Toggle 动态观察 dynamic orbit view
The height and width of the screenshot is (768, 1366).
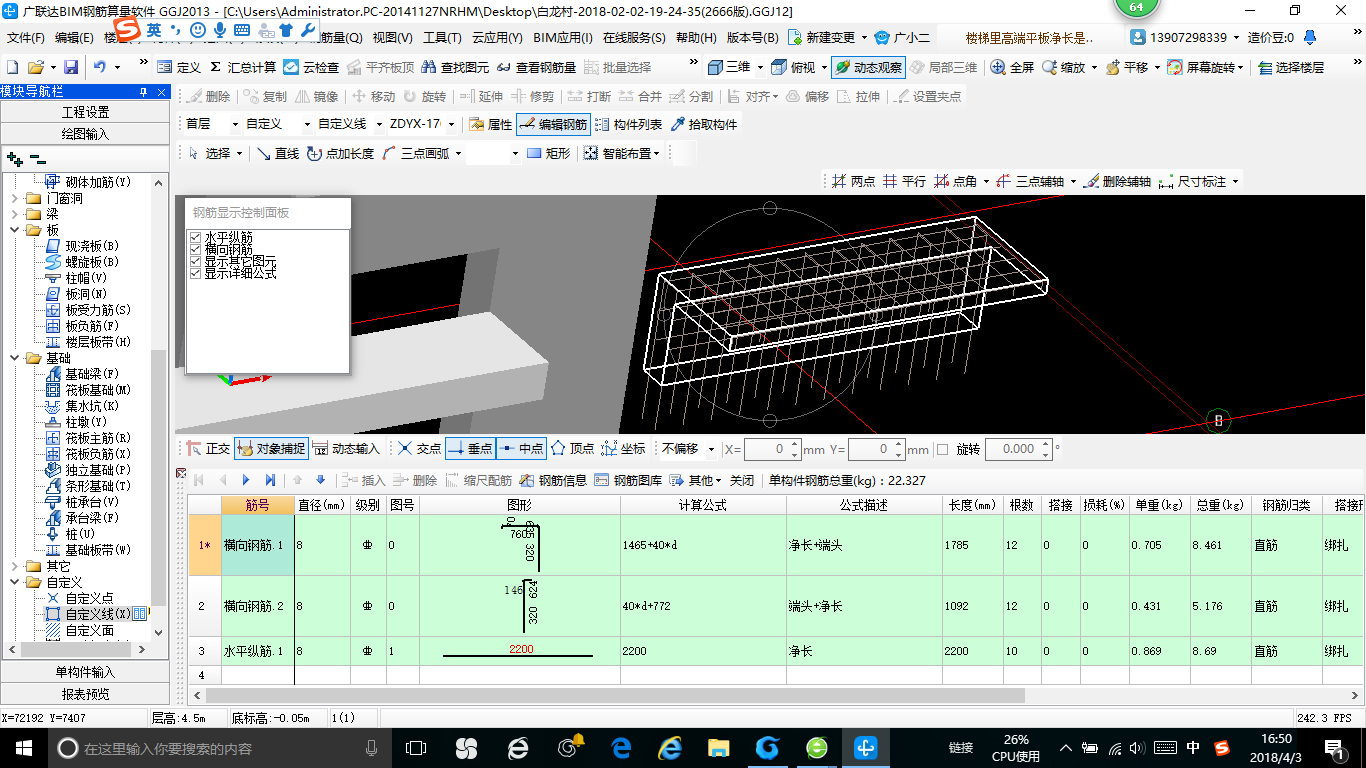coord(868,67)
